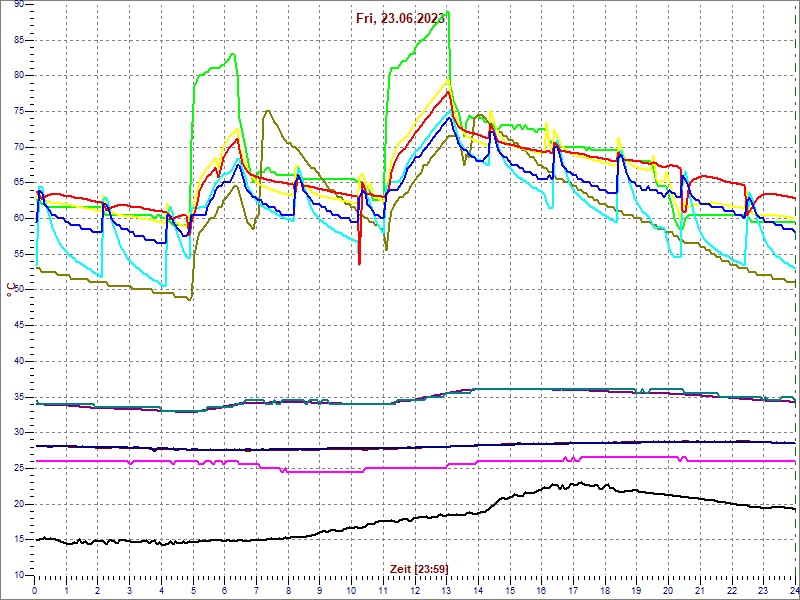800x600 pixels.
Task: Click hour 12 on the time axis
Action: pyautogui.click(x=415, y=590)
